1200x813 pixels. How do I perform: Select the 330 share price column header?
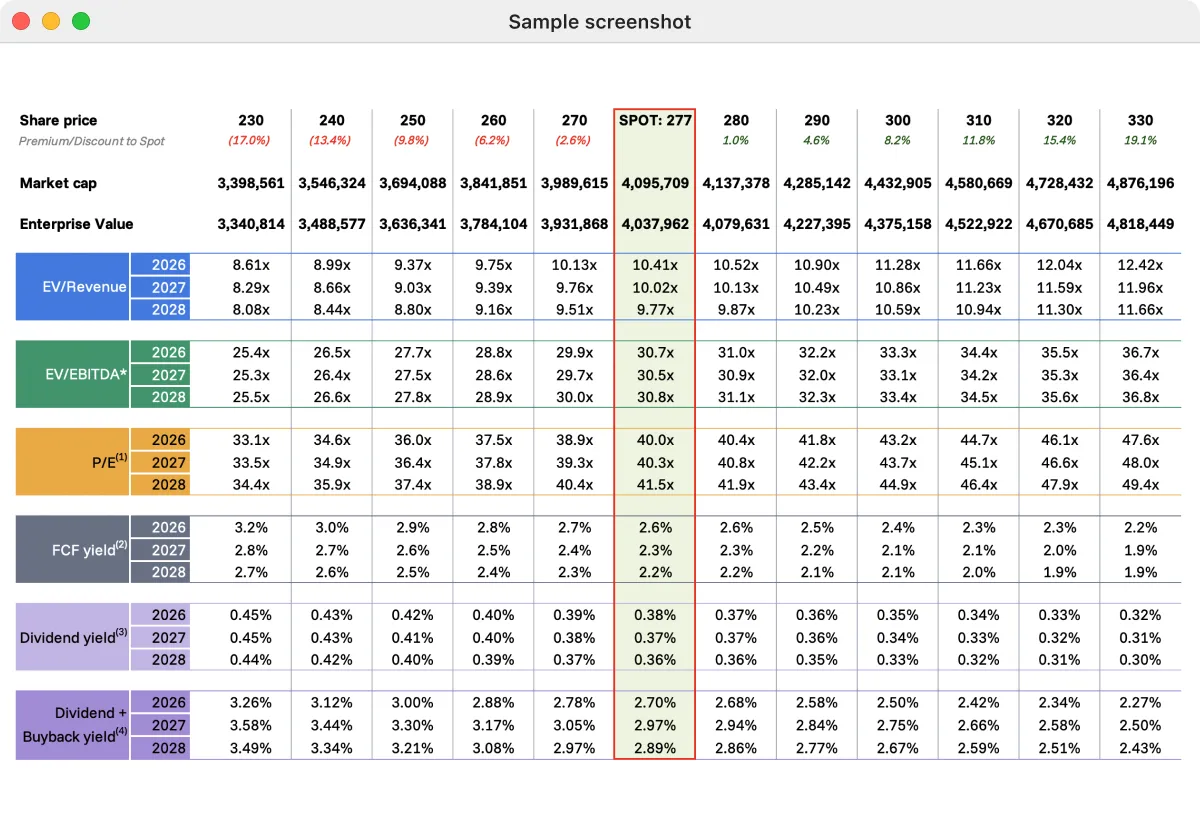click(1140, 120)
